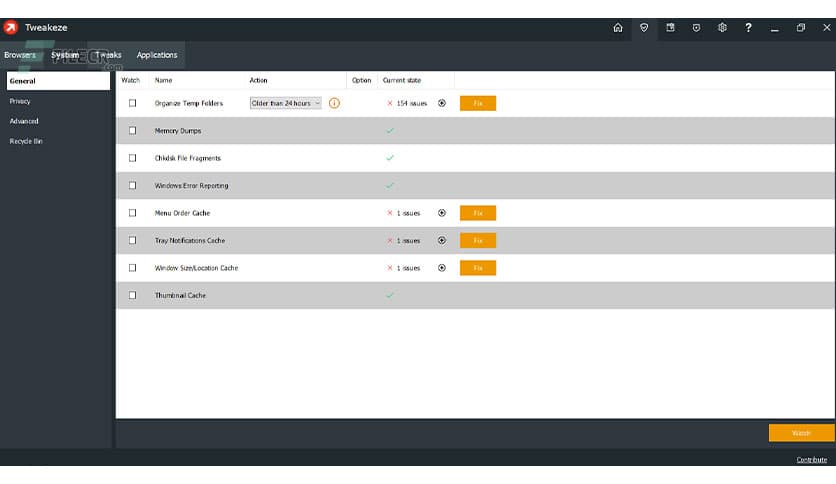Image resolution: width=836 pixels, height=484 pixels.
Task: Select Recycle Bin in the sidebar
Action: point(26,141)
